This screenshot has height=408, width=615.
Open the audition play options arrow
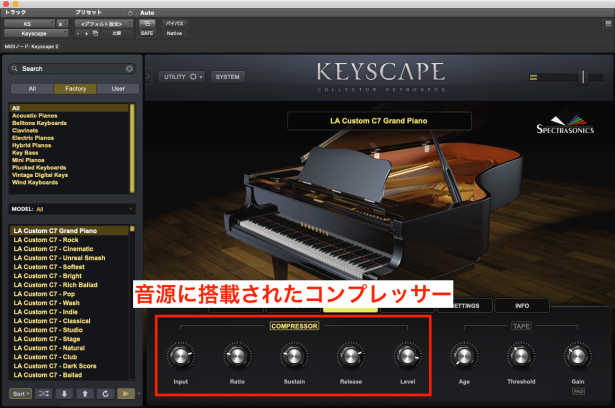click(x=139, y=393)
